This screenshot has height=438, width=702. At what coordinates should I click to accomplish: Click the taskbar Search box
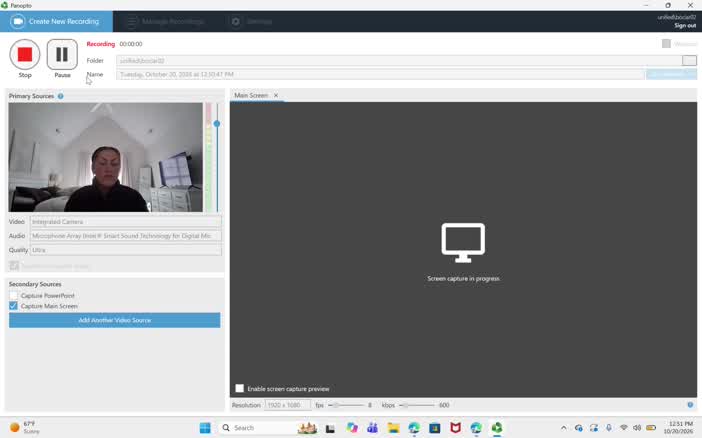[269, 428]
